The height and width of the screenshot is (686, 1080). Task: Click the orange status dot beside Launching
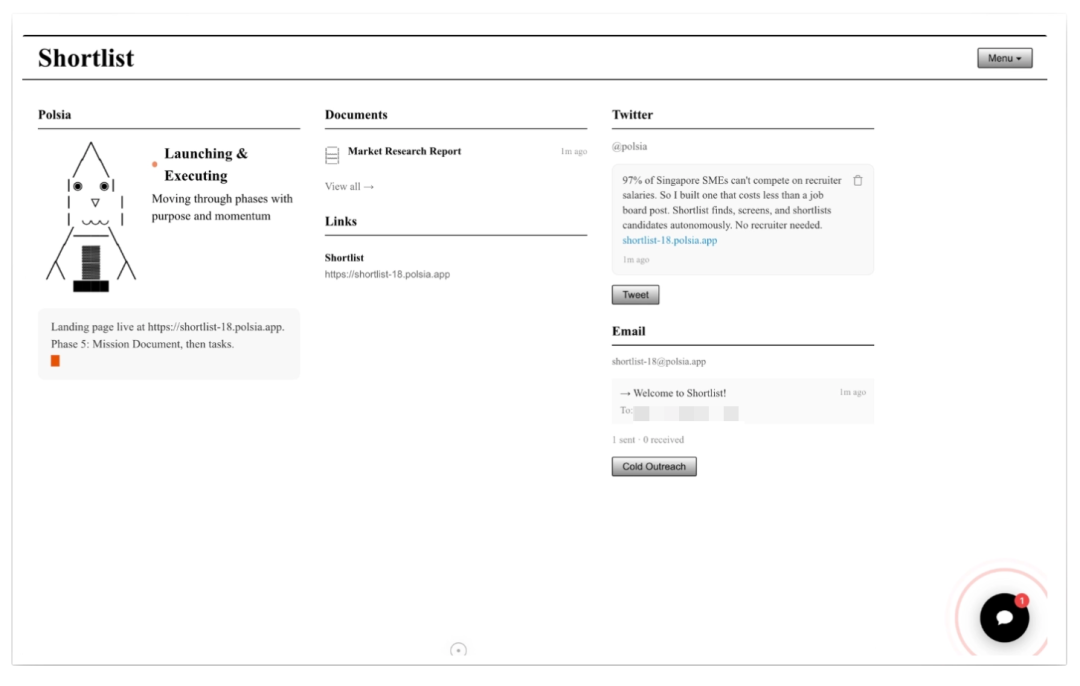pos(154,164)
